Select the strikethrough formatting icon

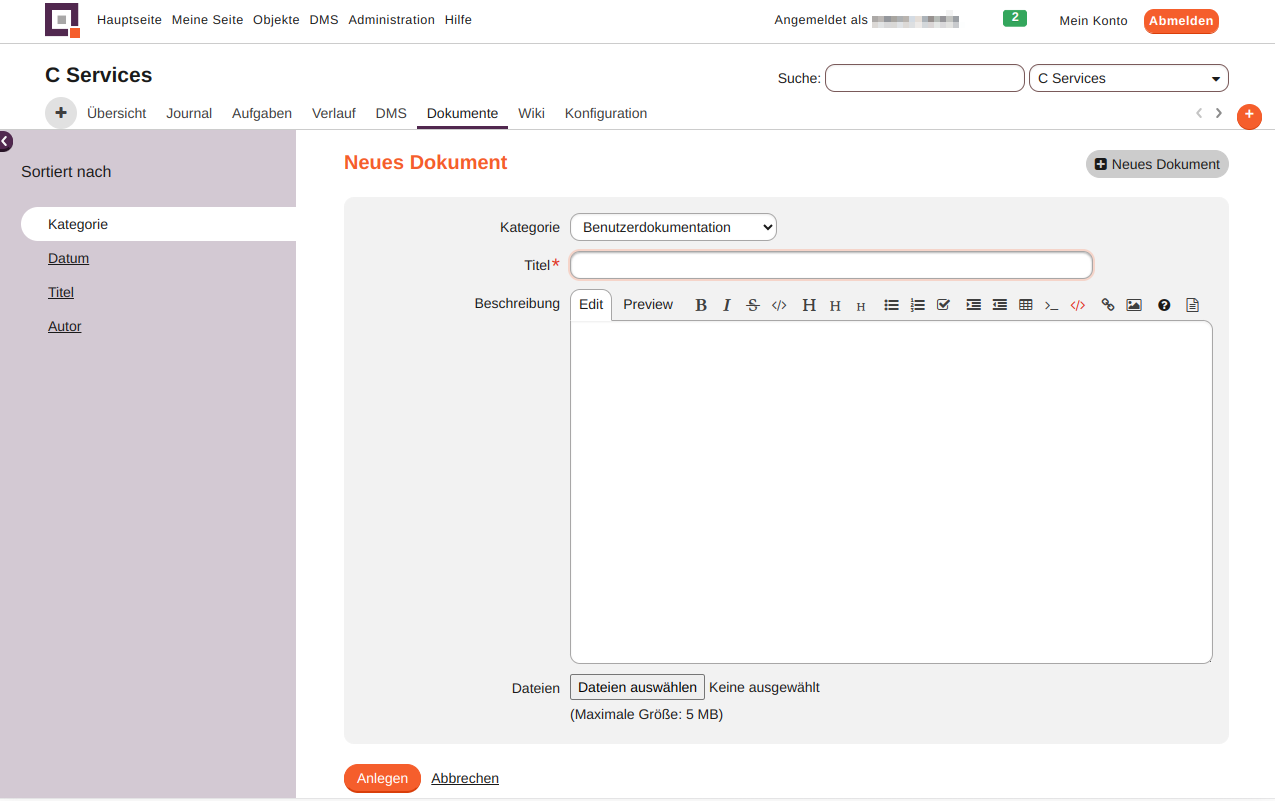[x=753, y=305]
